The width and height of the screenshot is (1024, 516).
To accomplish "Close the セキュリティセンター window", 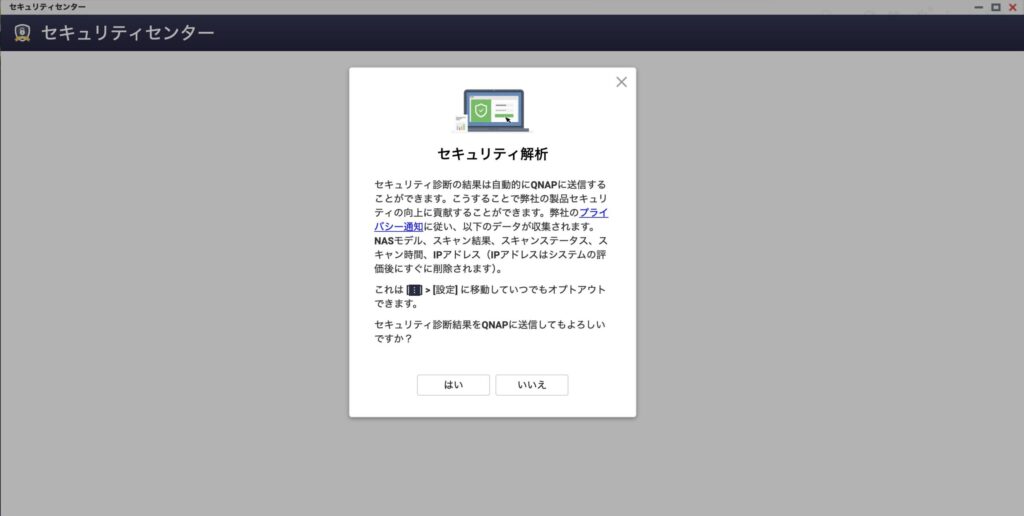I will coord(1013,7).
